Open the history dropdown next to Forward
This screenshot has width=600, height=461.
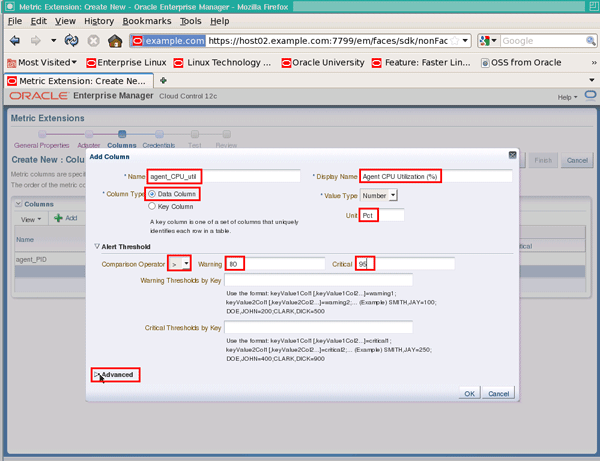pos(54,41)
